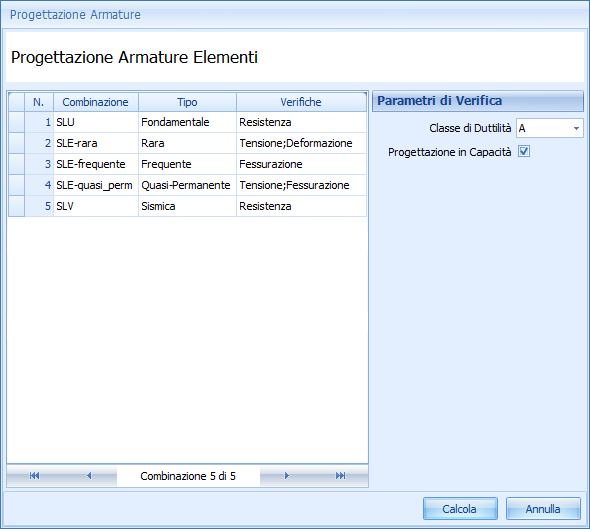Screen dimensions: 590x529
Task: Go to next combination record
Action: click(x=287, y=476)
